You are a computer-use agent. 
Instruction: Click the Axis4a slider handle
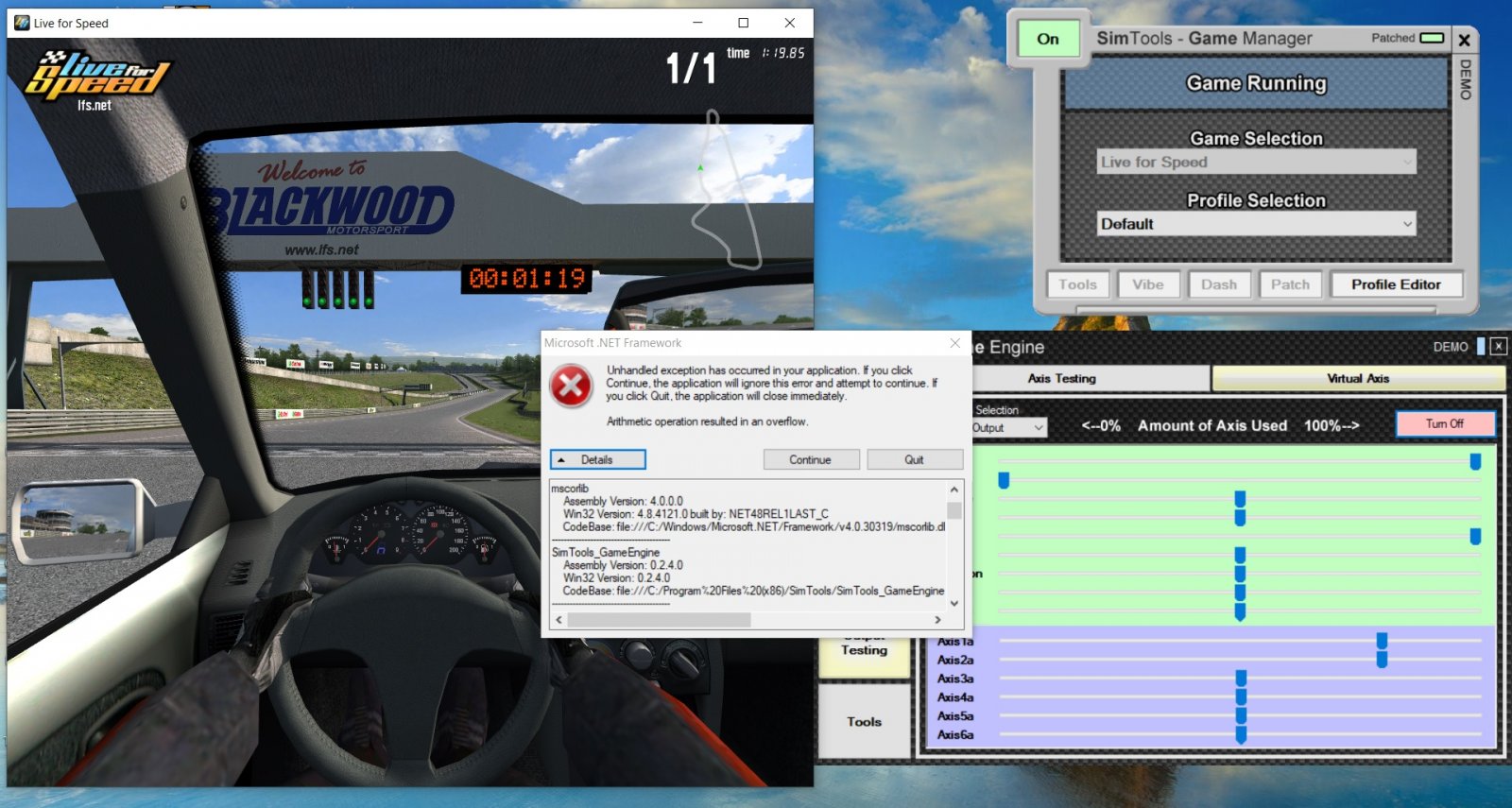pyautogui.click(x=1241, y=696)
